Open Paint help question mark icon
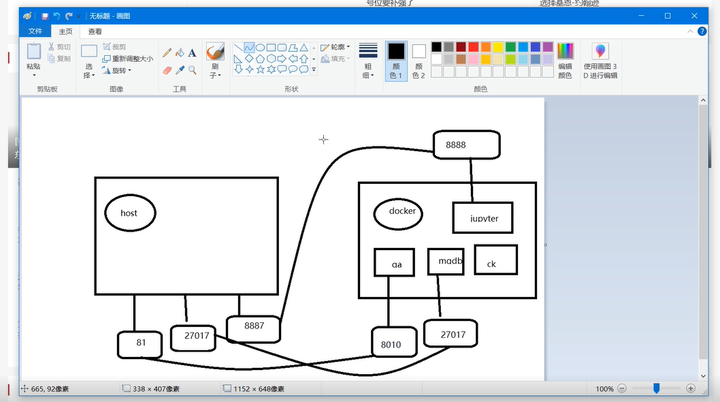The height and width of the screenshot is (402, 720). (702, 31)
